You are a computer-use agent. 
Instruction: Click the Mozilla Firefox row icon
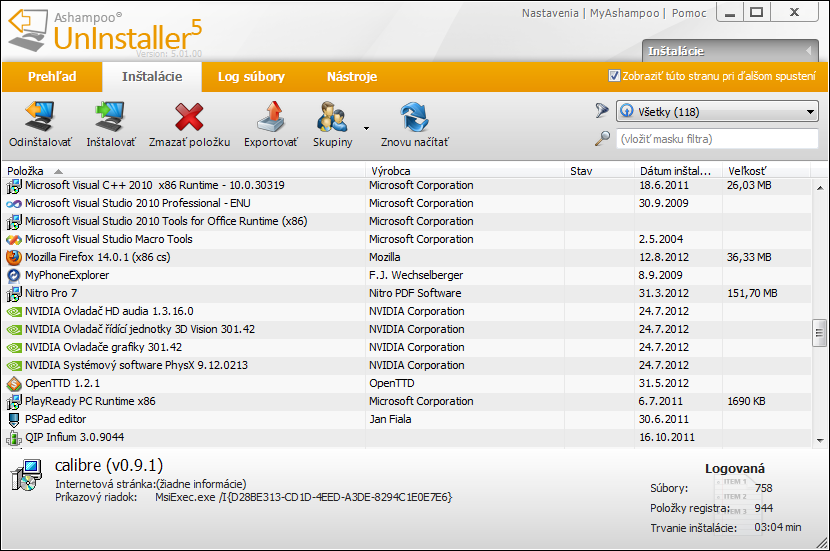(x=14, y=257)
